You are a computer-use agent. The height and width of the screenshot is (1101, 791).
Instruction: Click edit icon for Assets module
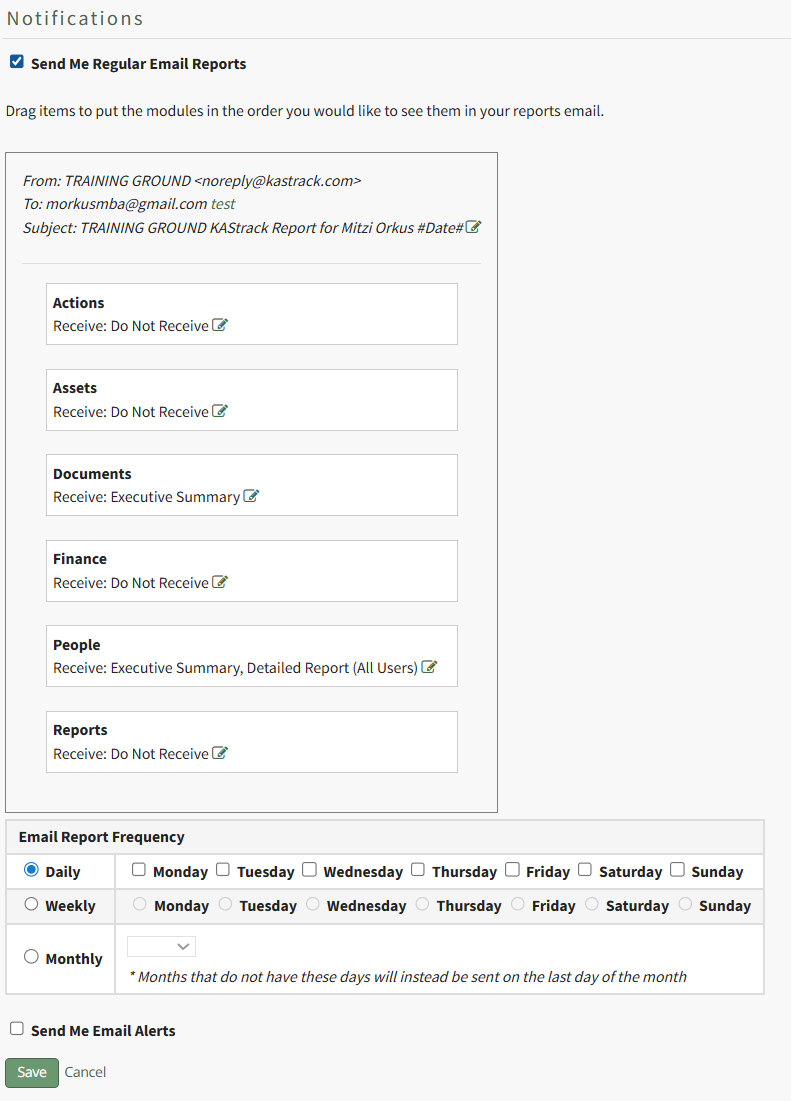(x=220, y=411)
